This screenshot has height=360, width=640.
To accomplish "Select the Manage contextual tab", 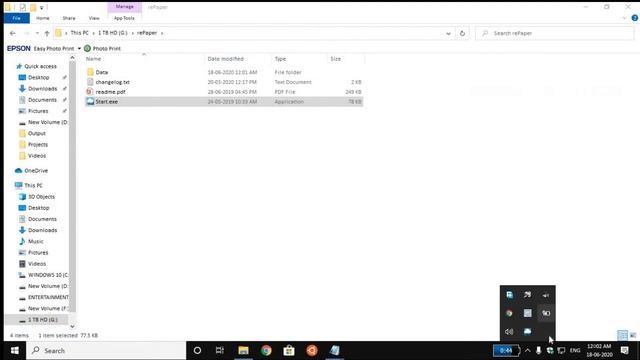I will [x=124, y=7].
